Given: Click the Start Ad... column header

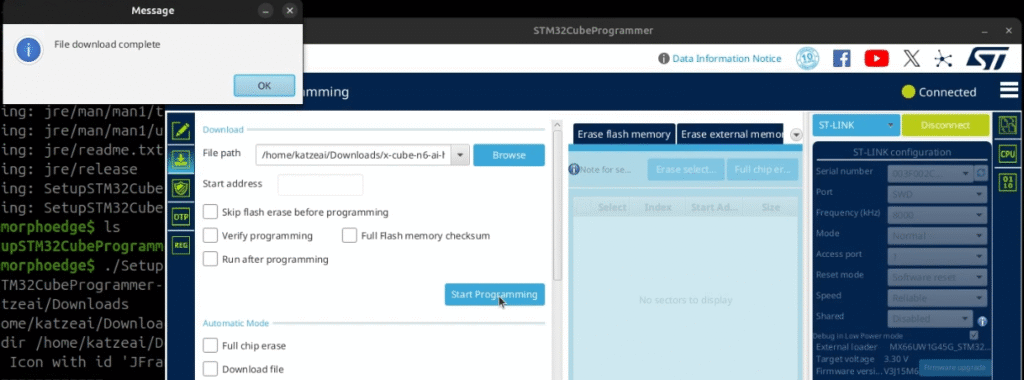Looking at the screenshot, I should click(715, 207).
